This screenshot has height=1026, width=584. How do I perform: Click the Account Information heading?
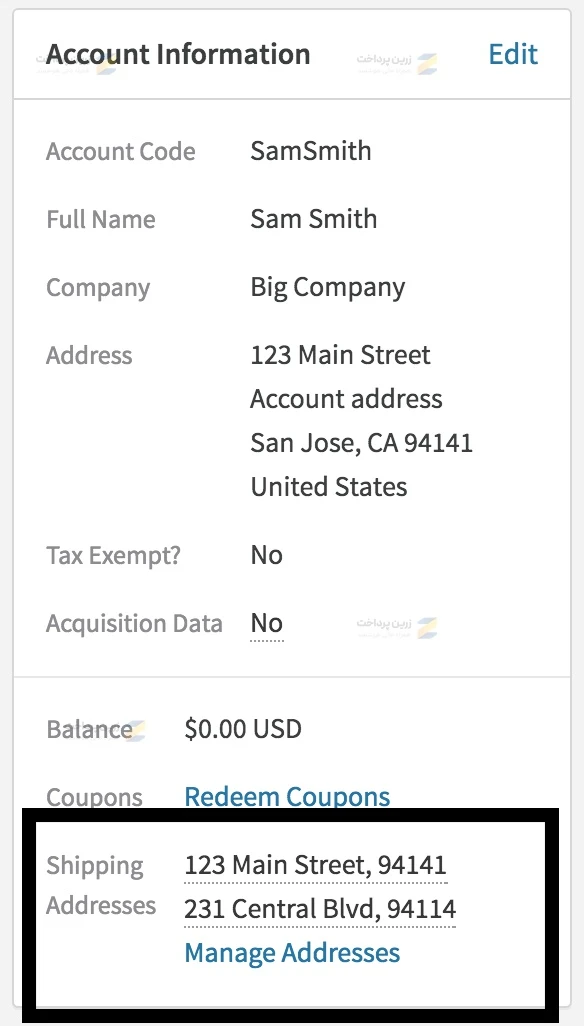(178, 54)
